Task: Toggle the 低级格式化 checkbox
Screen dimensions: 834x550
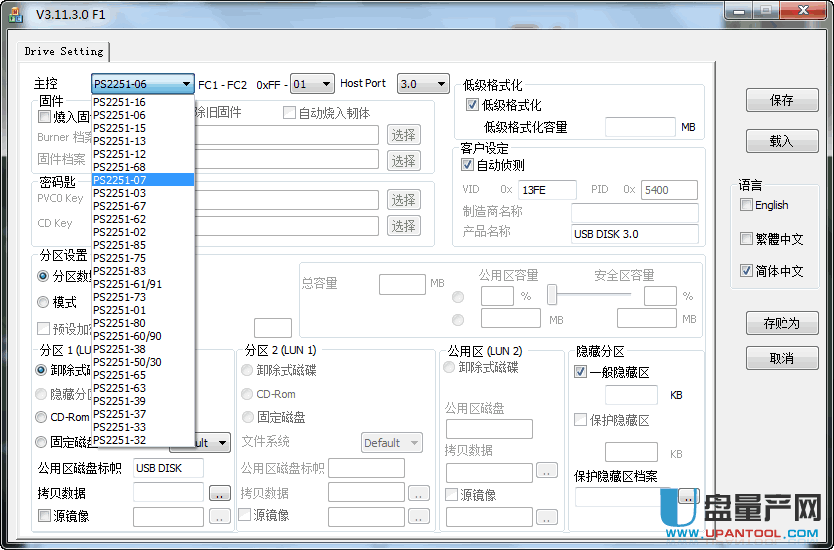Action: (x=473, y=105)
